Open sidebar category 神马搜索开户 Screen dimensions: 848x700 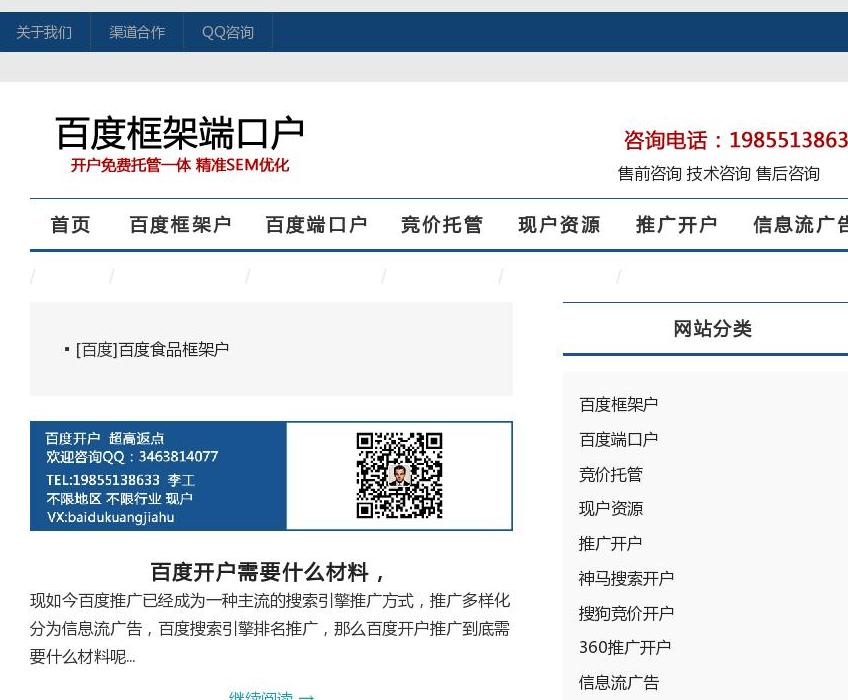click(x=626, y=578)
